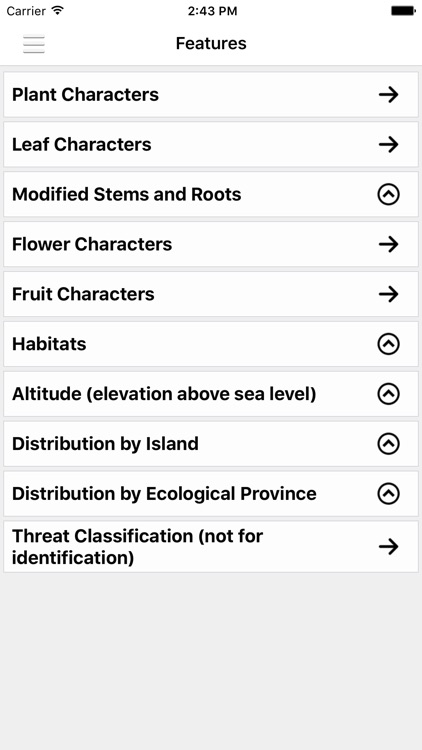The width and height of the screenshot is (422, 750).
Task: Tap the arrow icon next to Flower Characters
Action: [389, 244]
